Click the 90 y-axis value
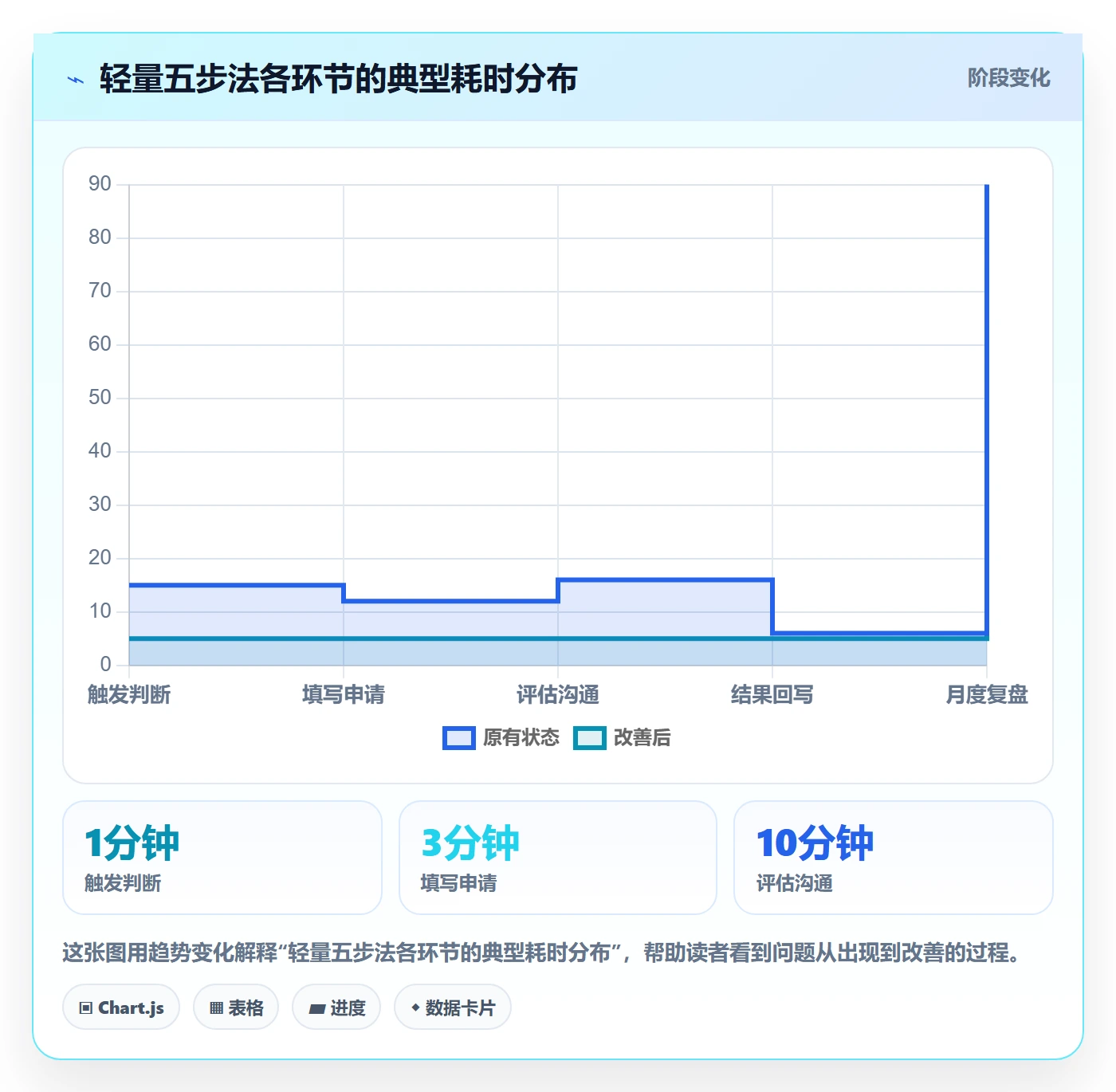Screen dimensions: 1116x1092 click(100, 184)
